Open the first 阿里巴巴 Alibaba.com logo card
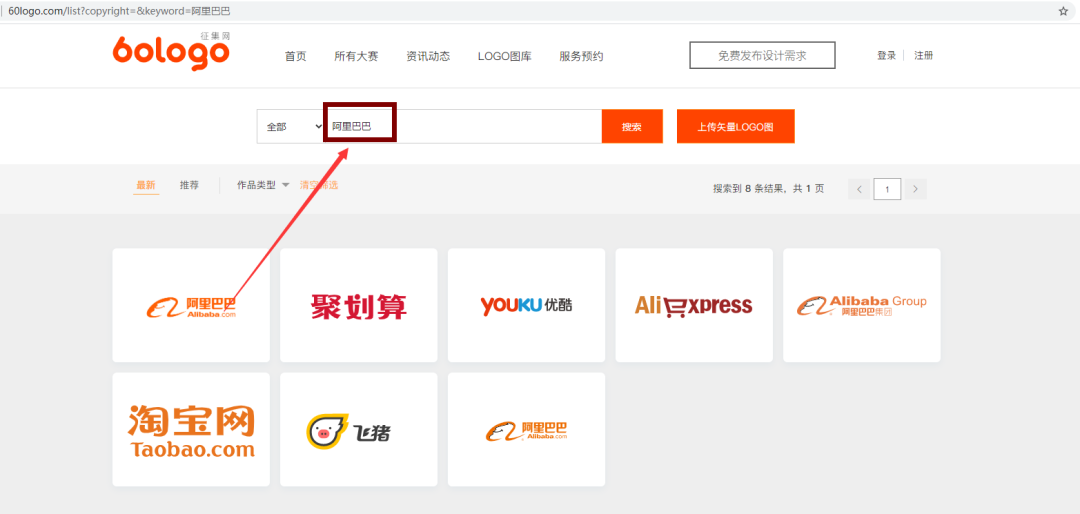 pyautogui.click(x=191, y=305)
